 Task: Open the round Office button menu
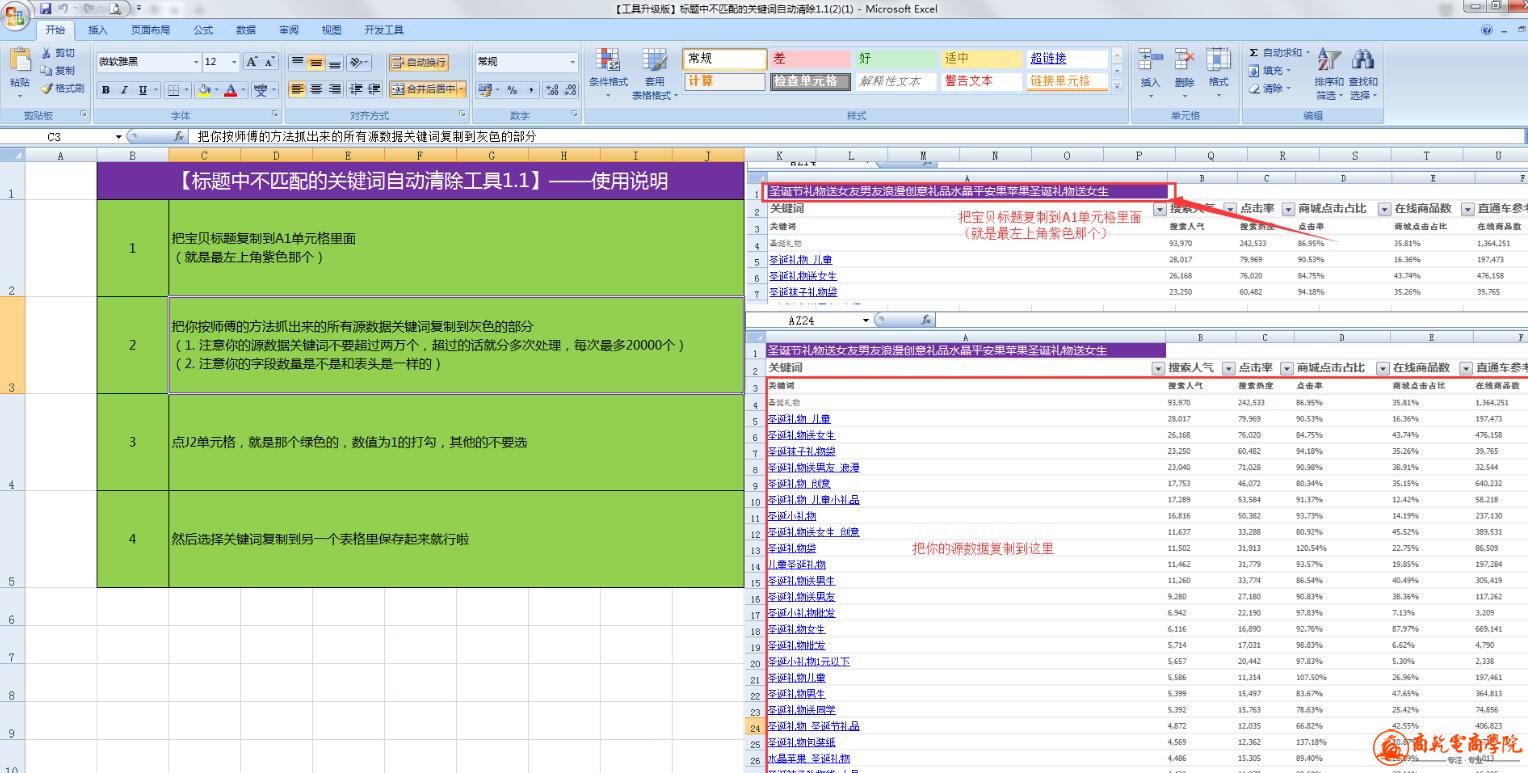click(x=17, y=15)
